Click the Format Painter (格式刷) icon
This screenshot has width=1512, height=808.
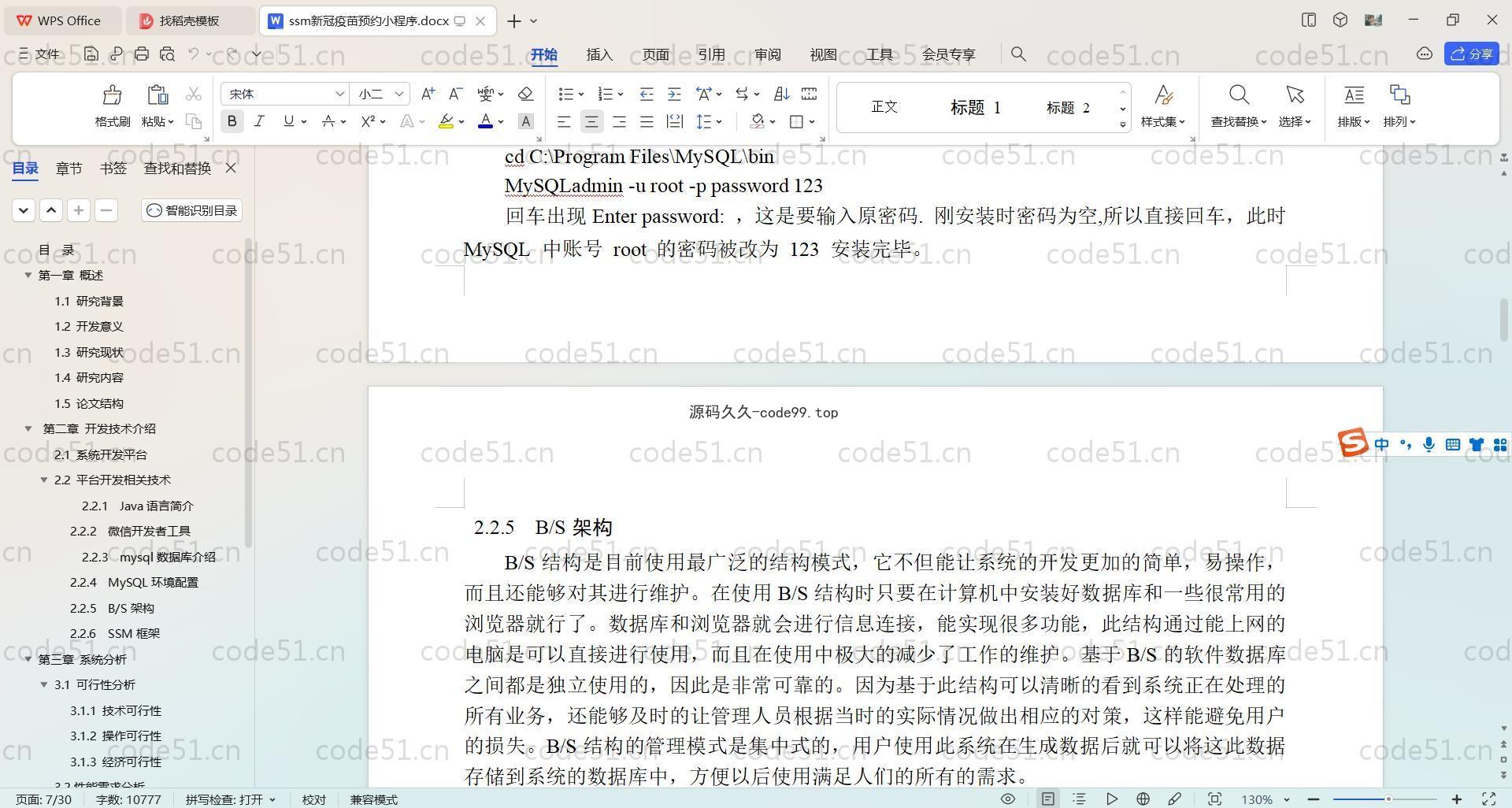coord(112,95)
